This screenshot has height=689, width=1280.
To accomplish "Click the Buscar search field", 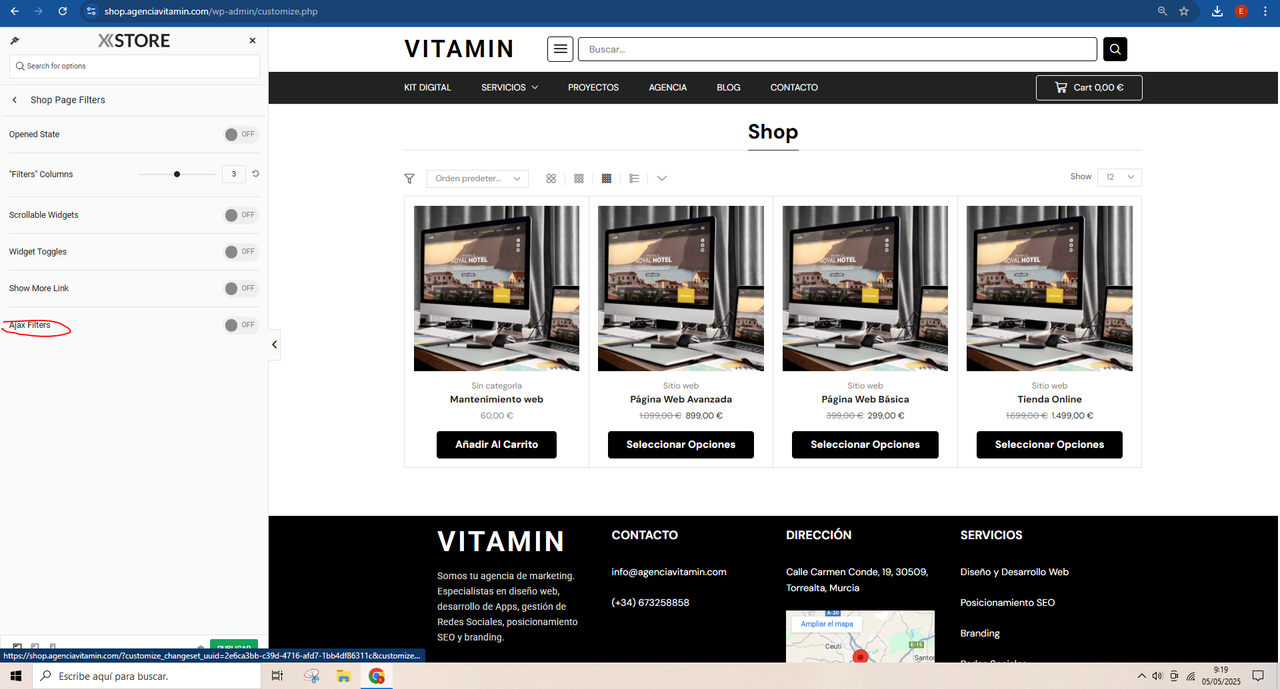I will pos(837,49).
